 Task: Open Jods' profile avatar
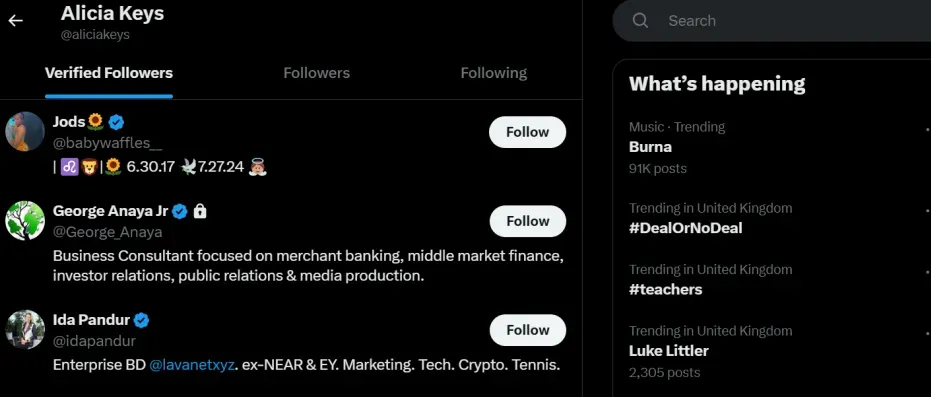[25, 132]
